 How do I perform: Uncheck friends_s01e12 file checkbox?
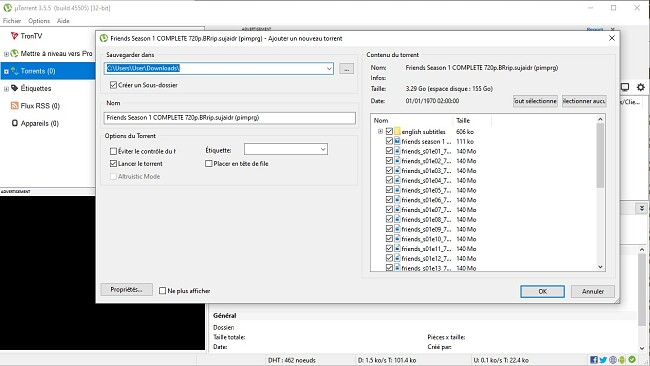pos(389,258)
